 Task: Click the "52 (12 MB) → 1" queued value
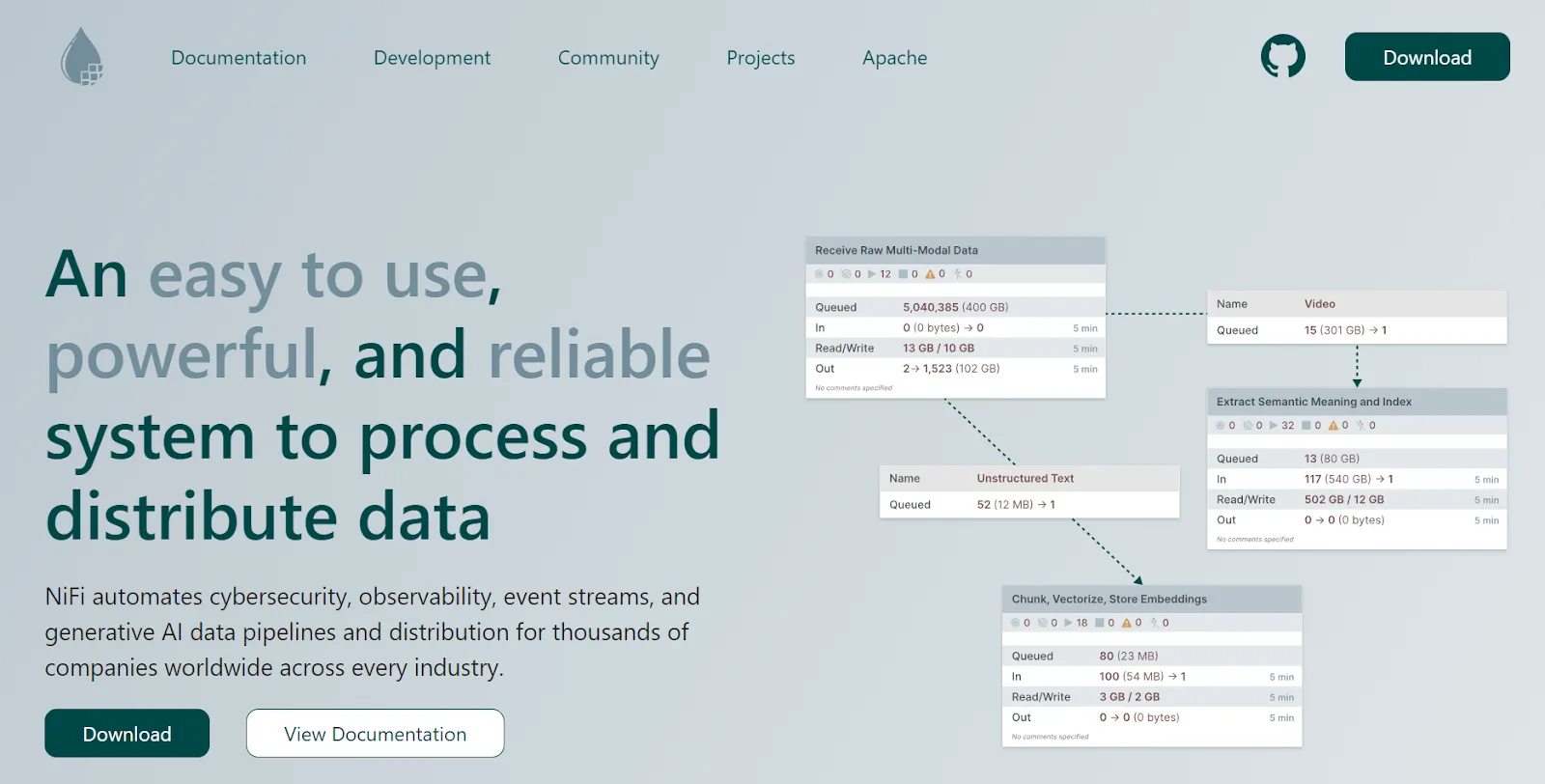pos(1016,505)
